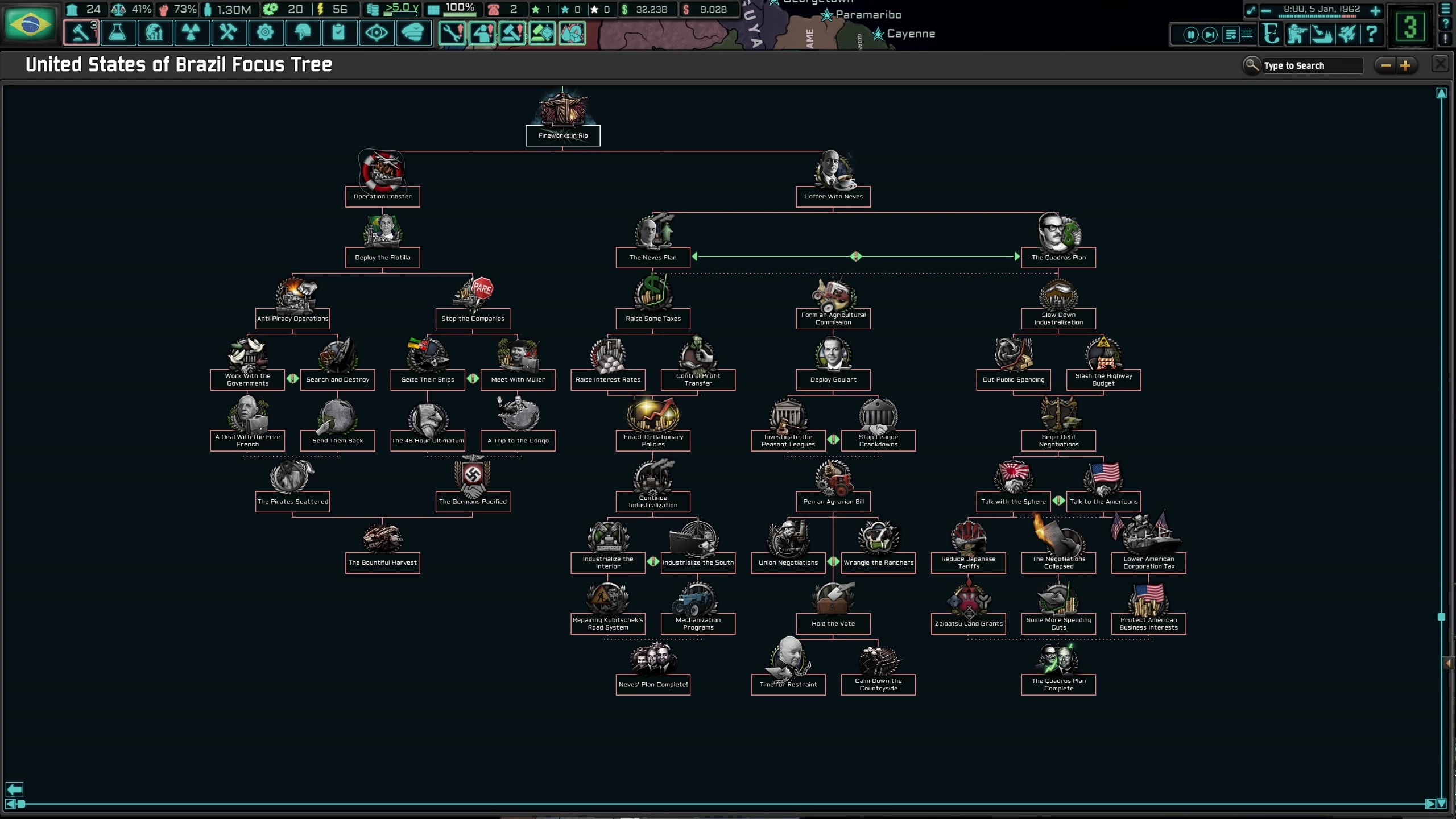1456x819 pixels.
Task: Close the focus tree window
Action: (1440, 64)
